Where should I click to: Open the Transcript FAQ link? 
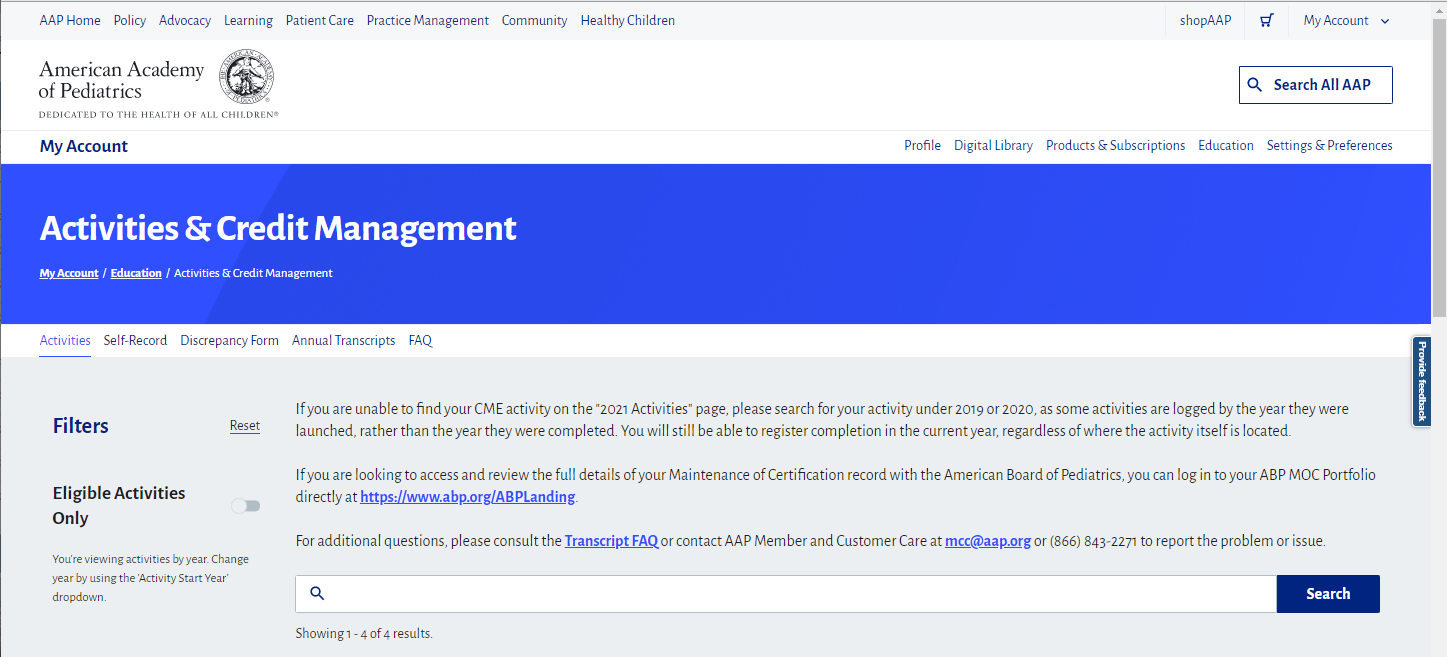(611, 541)
